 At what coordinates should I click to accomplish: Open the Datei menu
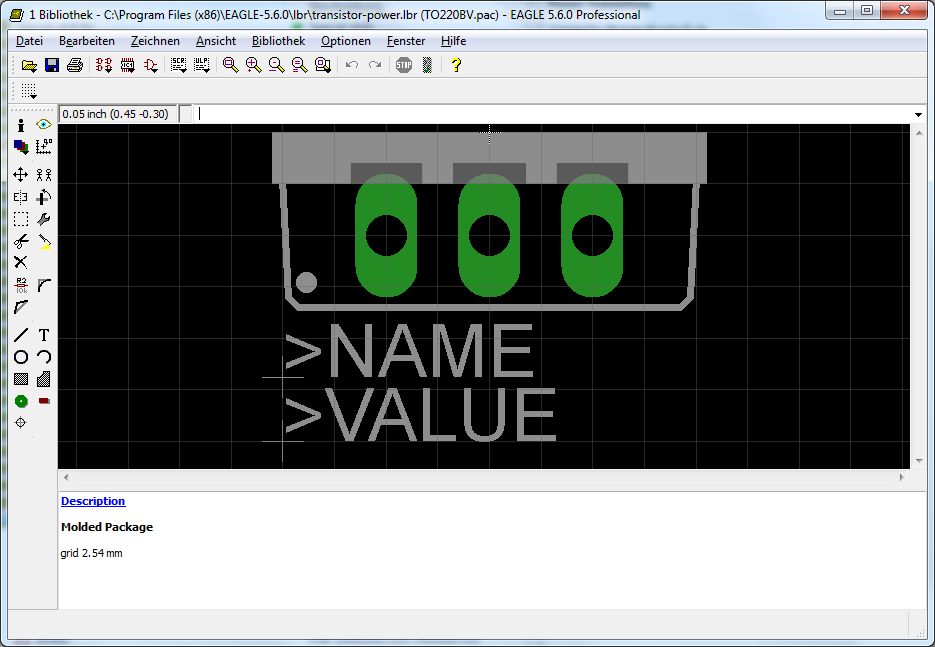[29, 41]
